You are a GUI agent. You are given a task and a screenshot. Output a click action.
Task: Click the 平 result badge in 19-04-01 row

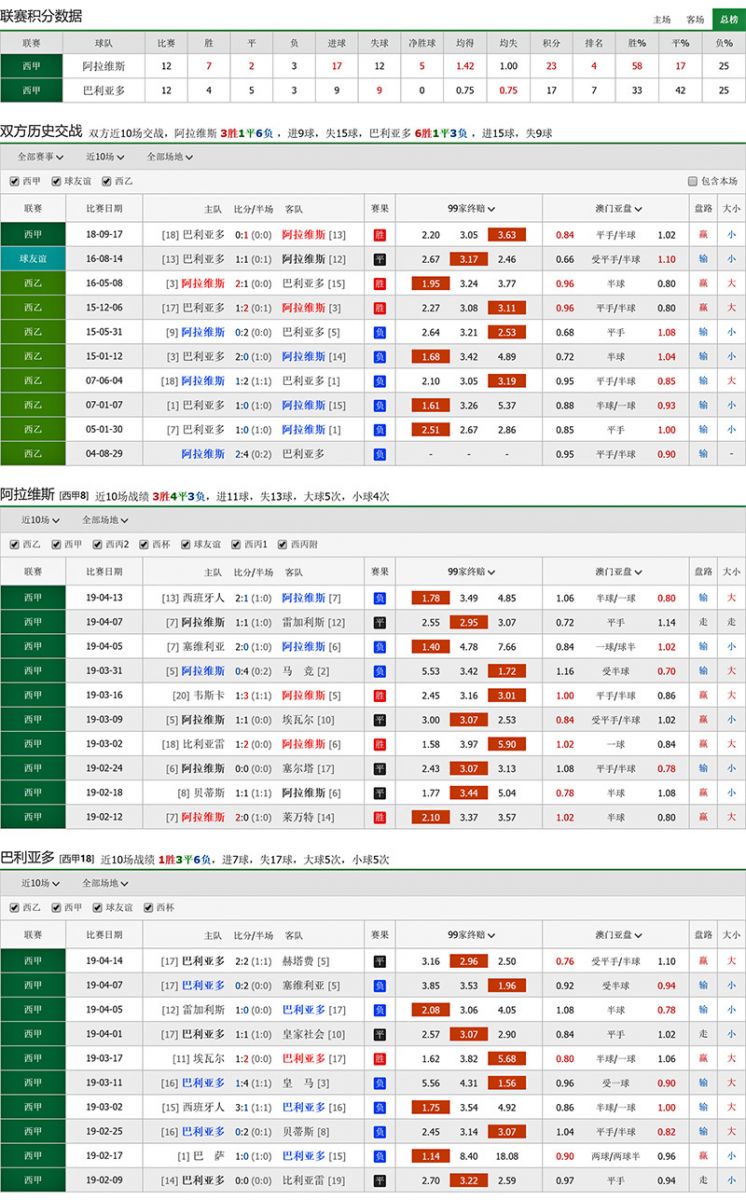(379, 1034)
